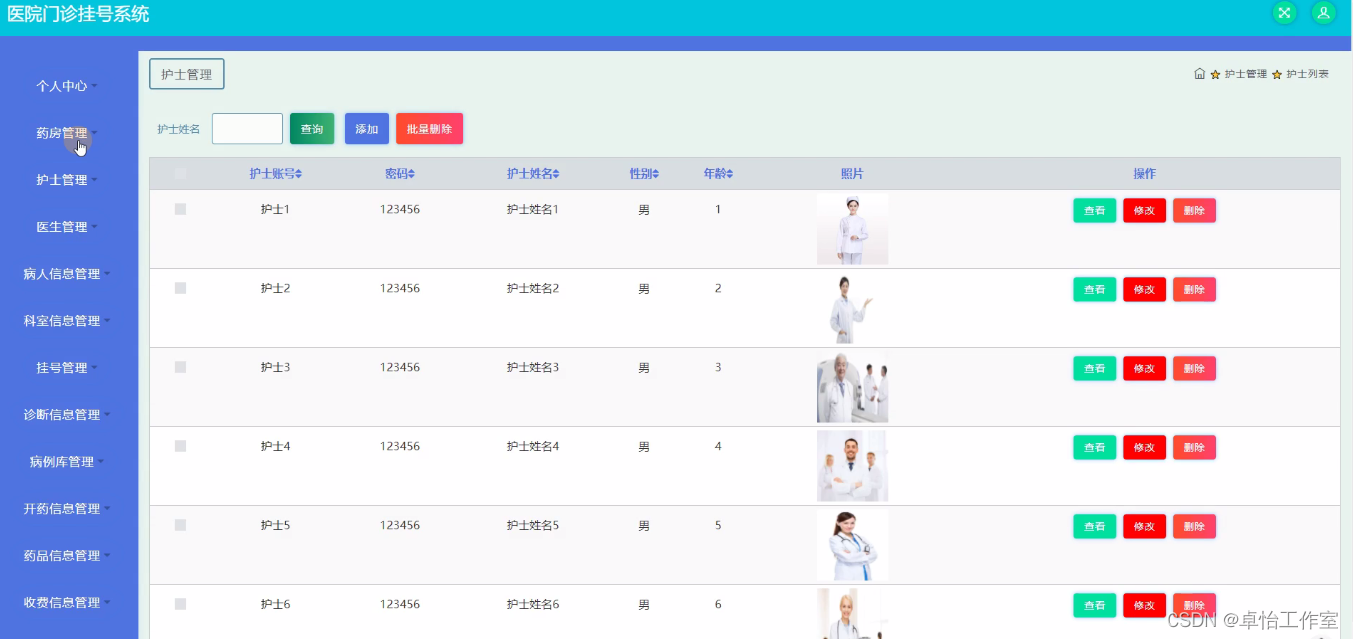Click 修改 for 护士1
The image size is (1353, 639).
pos(1145,210)
